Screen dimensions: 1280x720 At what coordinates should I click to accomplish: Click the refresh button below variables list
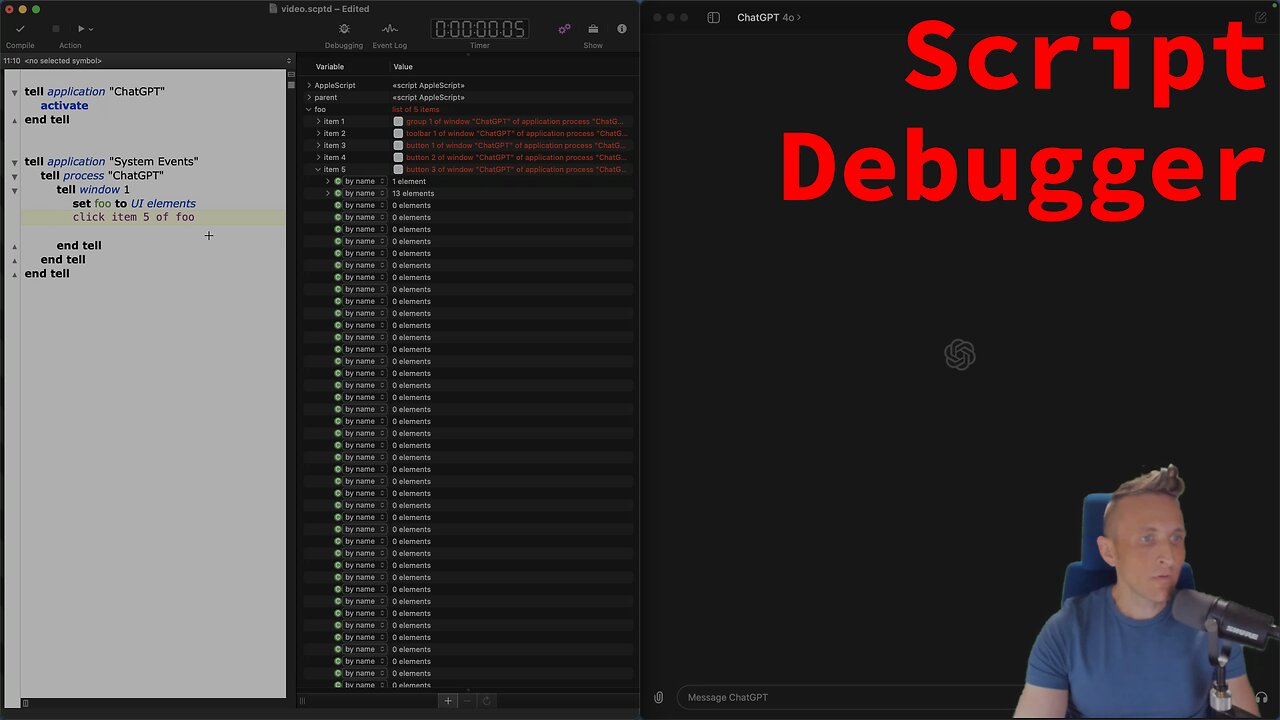487,701
